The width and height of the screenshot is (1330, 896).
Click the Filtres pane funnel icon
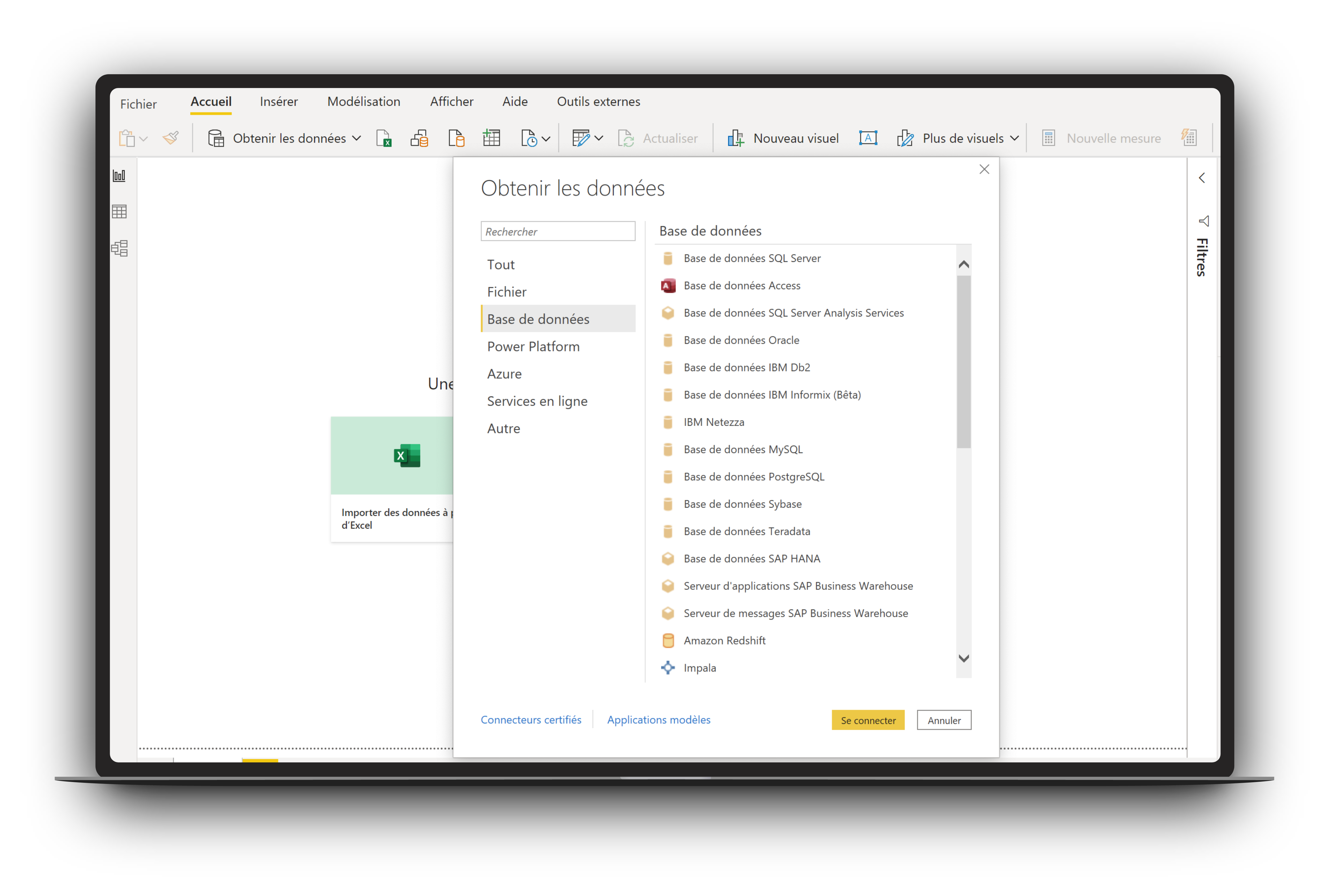[1204, 221]
